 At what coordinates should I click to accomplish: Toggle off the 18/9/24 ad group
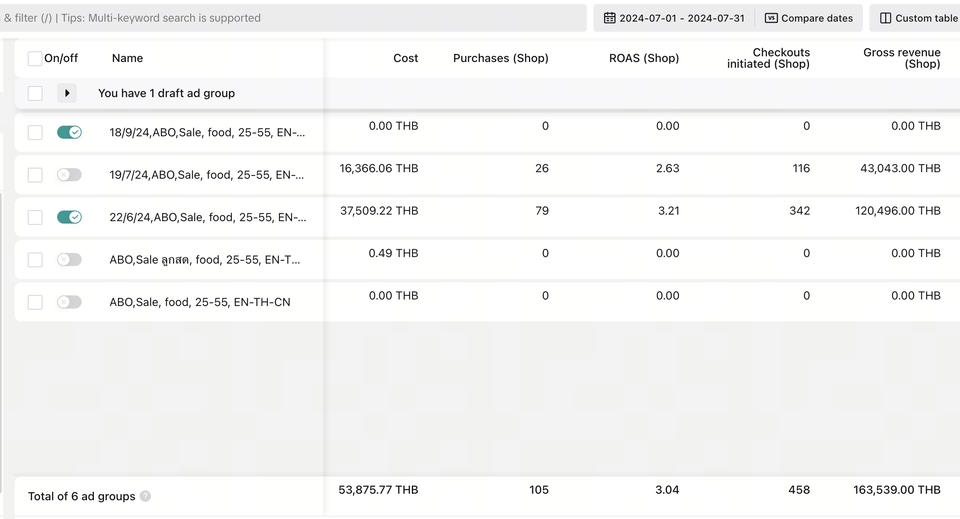pyautogui.click(x=69, y=132)
